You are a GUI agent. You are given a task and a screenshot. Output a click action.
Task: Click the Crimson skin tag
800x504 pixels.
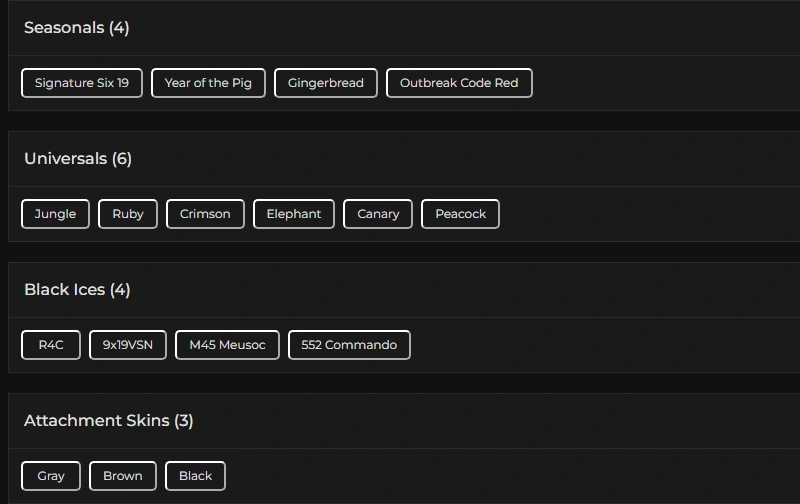pyautogui.click(x=205, y=214)
